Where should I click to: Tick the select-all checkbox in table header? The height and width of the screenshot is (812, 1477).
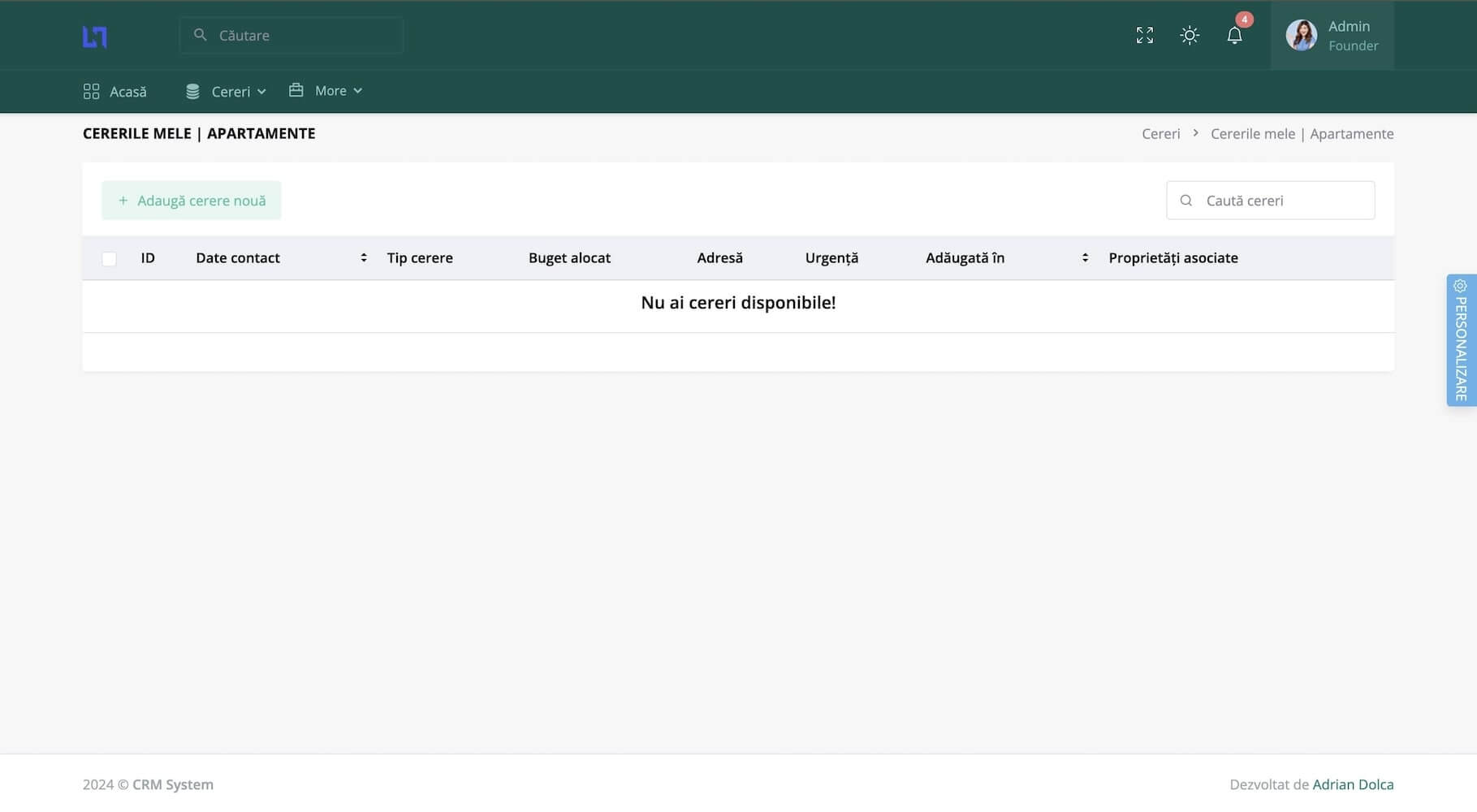pos(109,259)
